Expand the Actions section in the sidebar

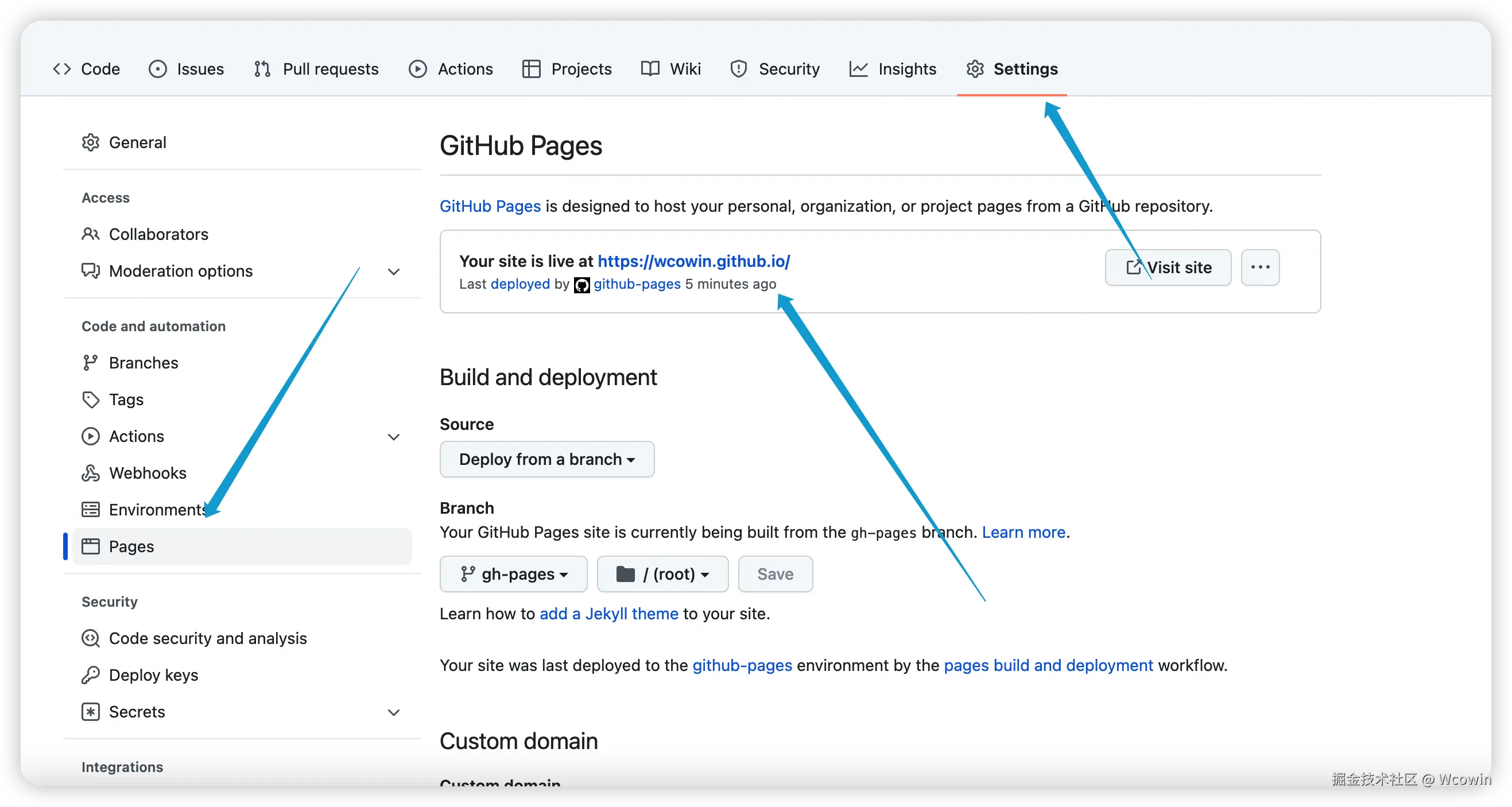[394, 437]
